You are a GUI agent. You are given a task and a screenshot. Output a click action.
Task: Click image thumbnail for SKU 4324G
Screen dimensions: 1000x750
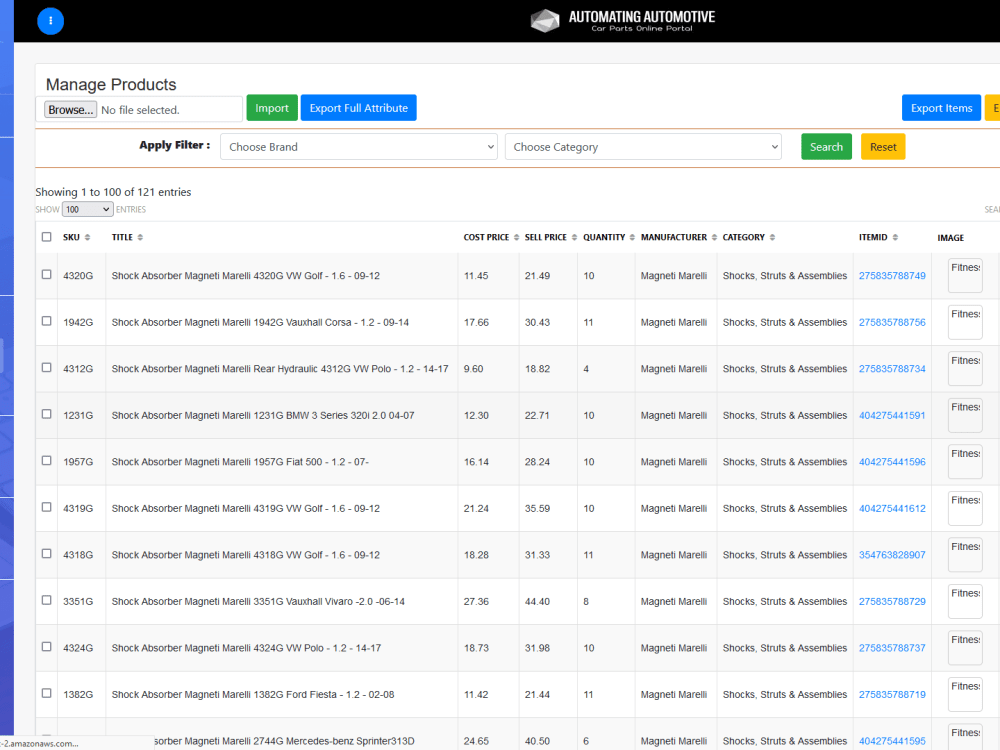965,647
